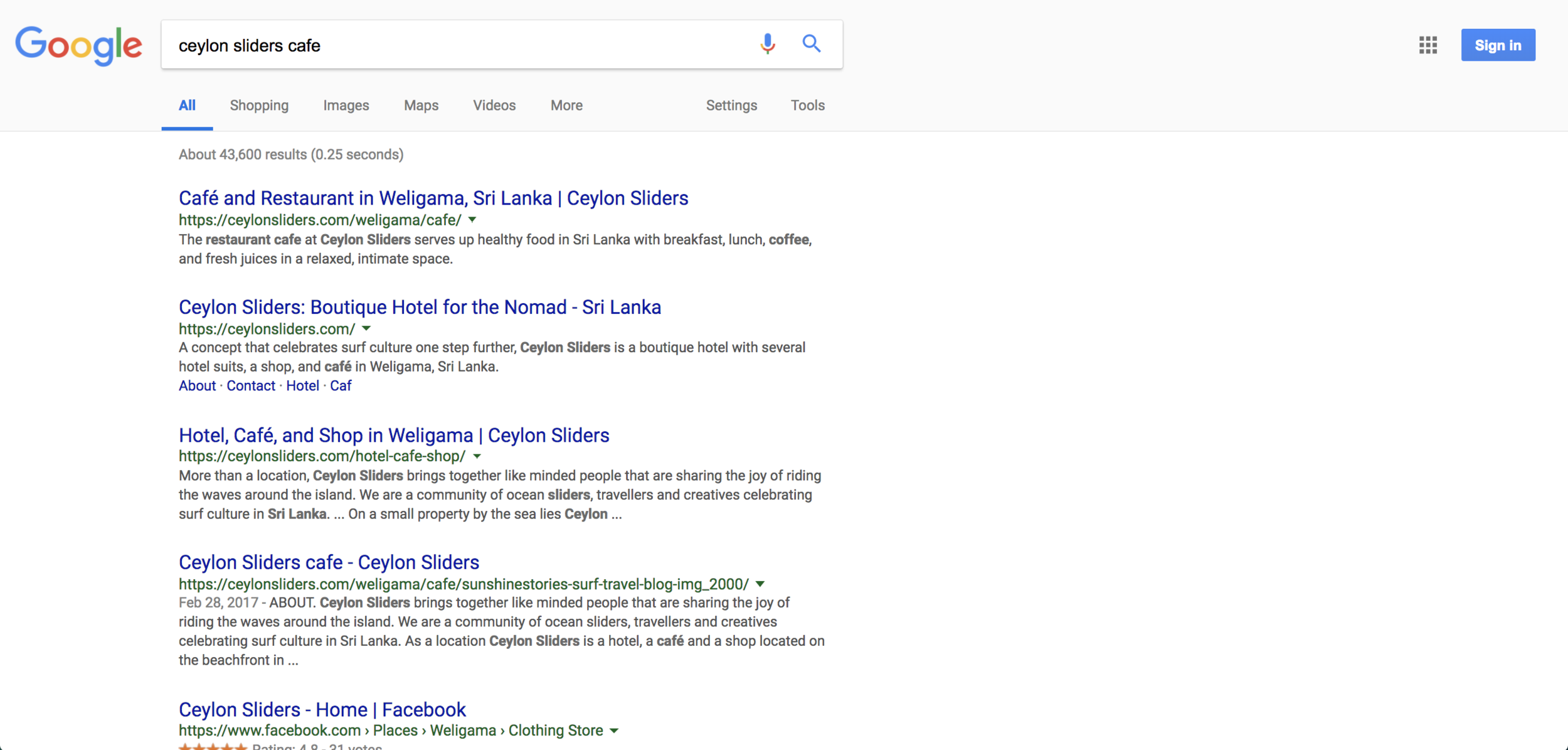
Task: Open the Shopping results tab
Action: [258, 105]
